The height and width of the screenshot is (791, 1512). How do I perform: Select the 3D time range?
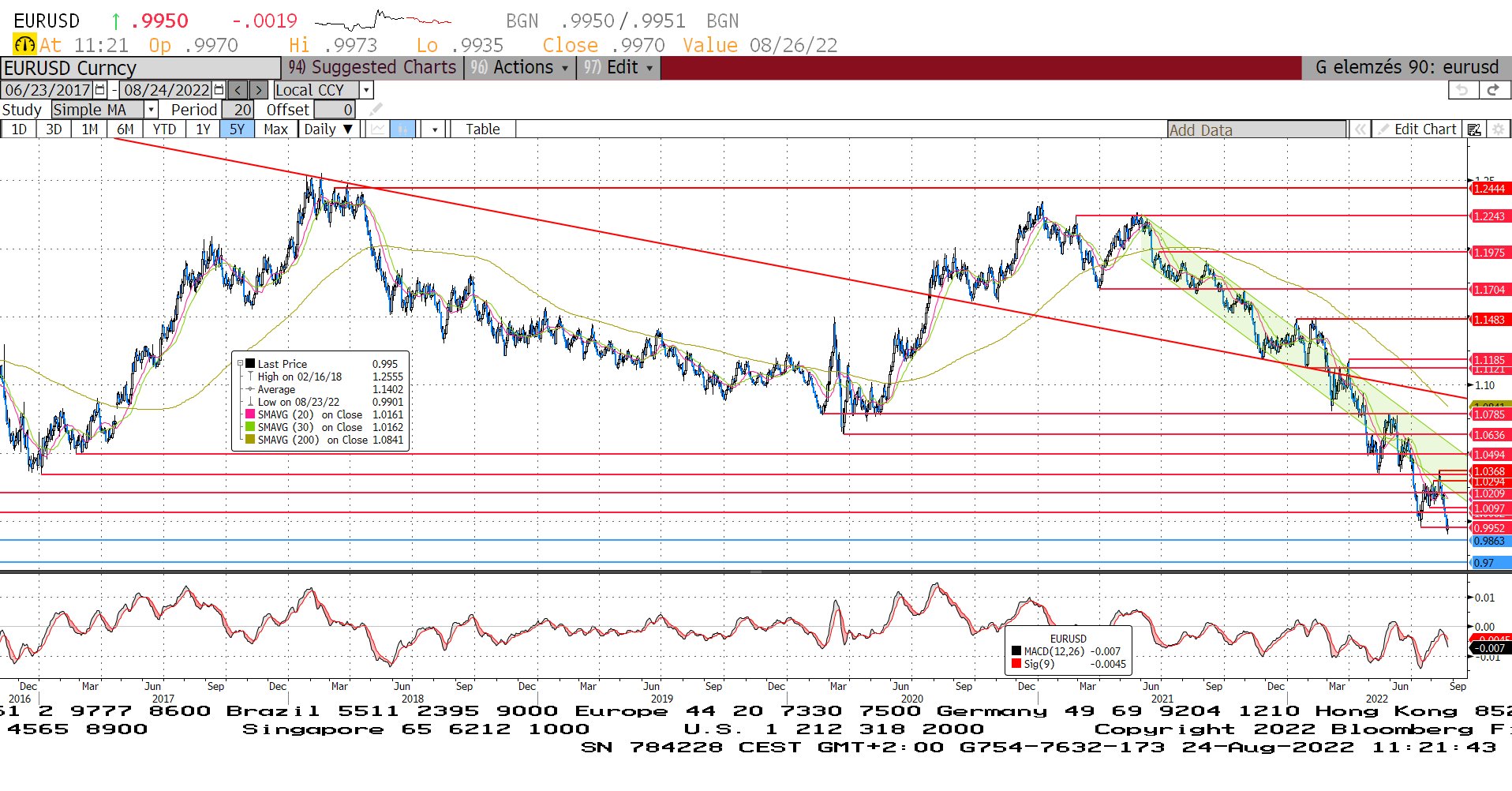pyautogui.click(x=54, y=129)
